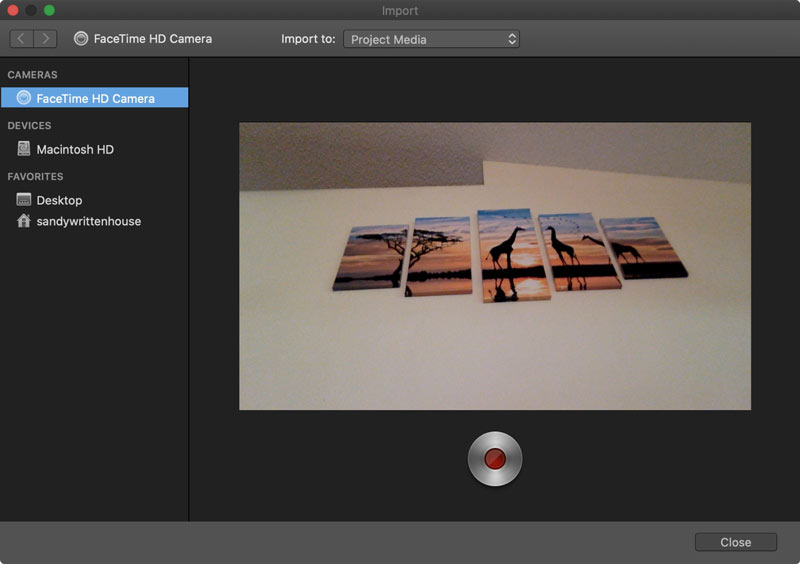Click the green window zoom button

(x=49, y=10)
